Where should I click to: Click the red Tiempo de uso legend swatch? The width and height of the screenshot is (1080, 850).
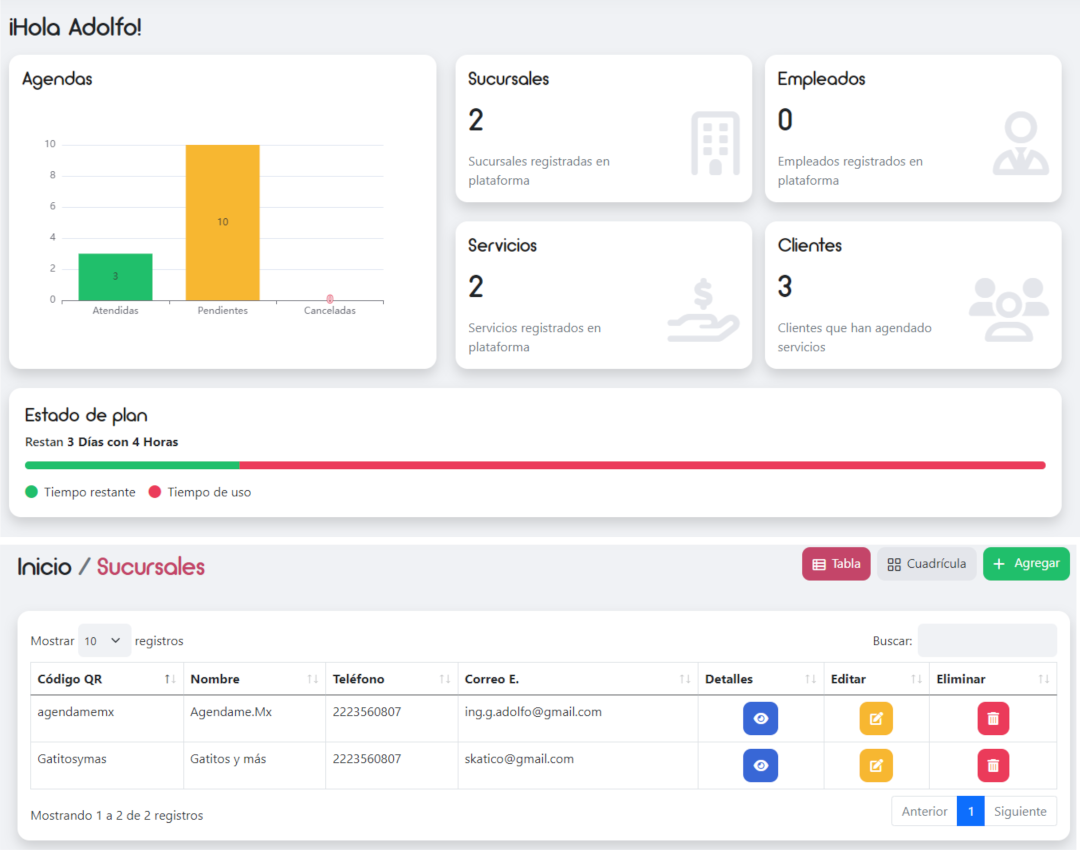pos(155,492)
